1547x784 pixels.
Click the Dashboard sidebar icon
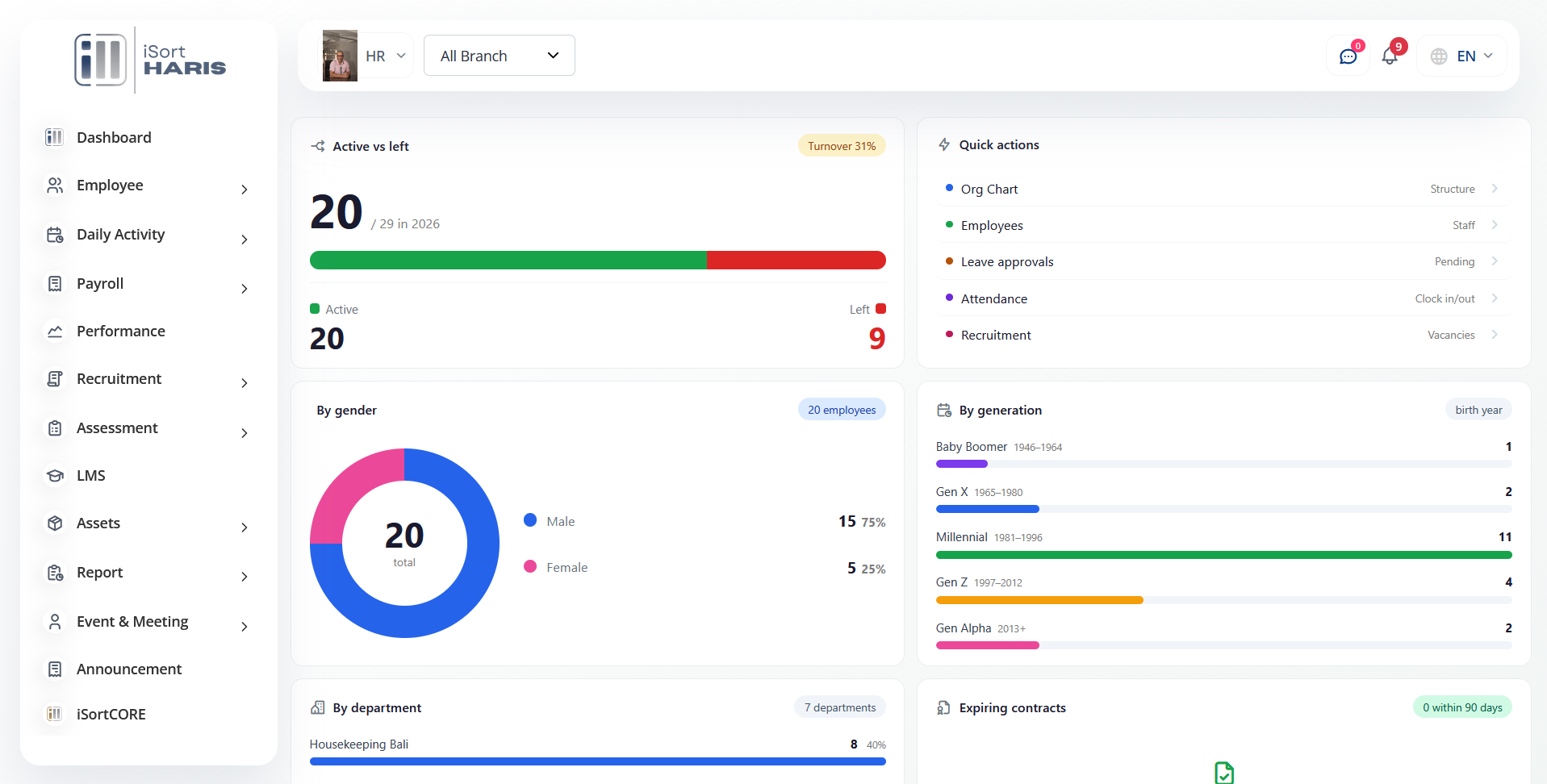tap(54, 137)
